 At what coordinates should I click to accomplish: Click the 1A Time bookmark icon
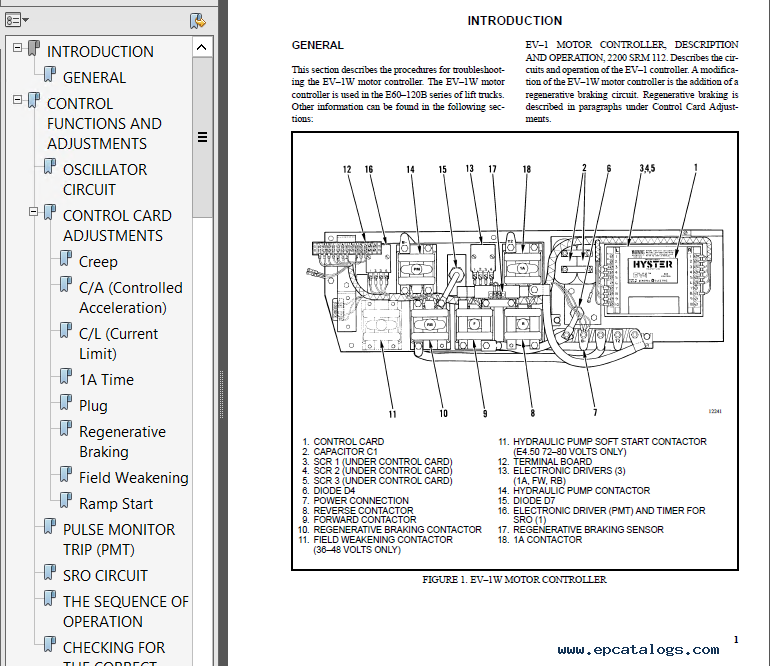[66, 376]
